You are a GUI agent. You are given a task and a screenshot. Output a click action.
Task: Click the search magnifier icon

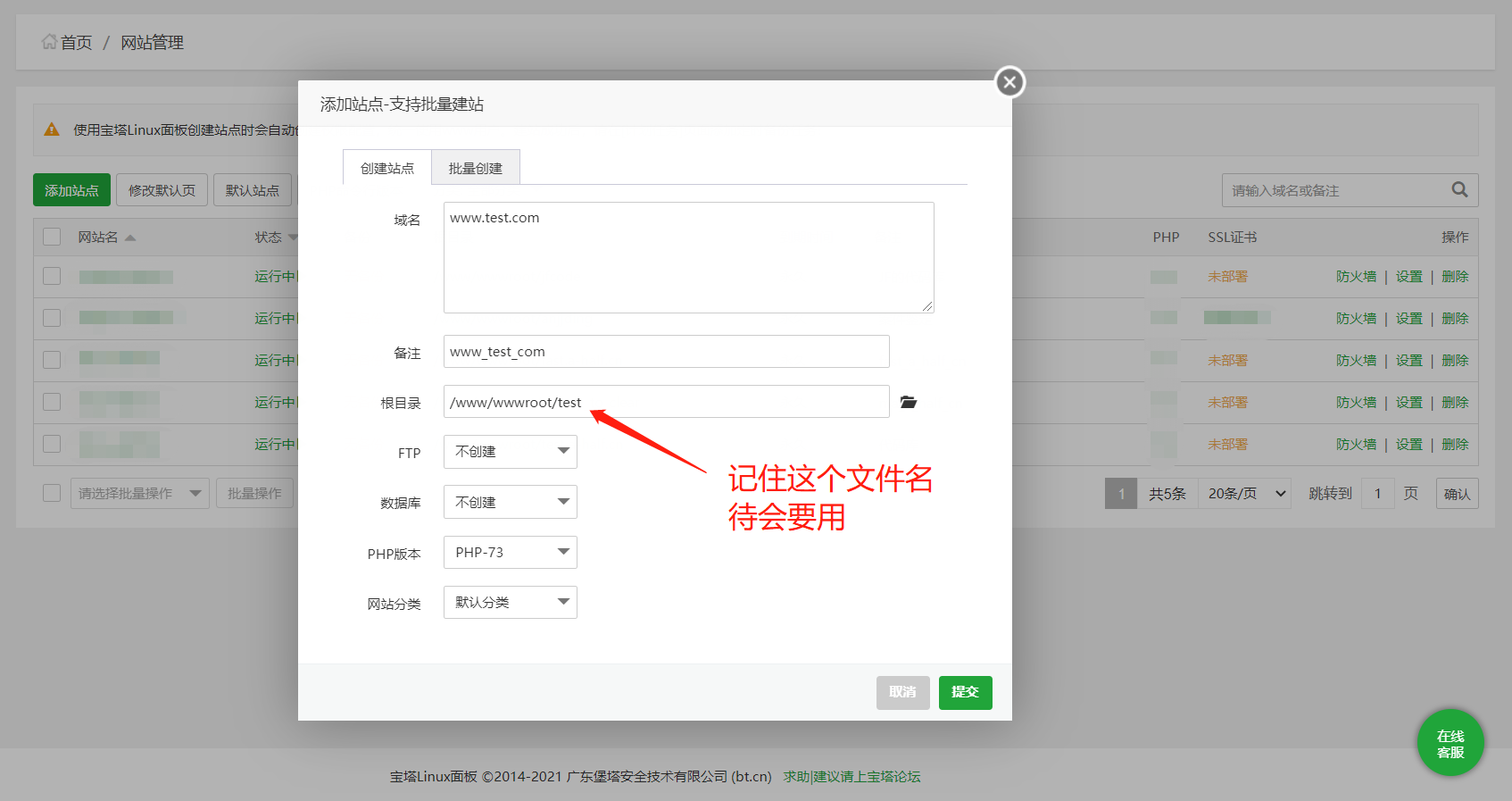1459,189
